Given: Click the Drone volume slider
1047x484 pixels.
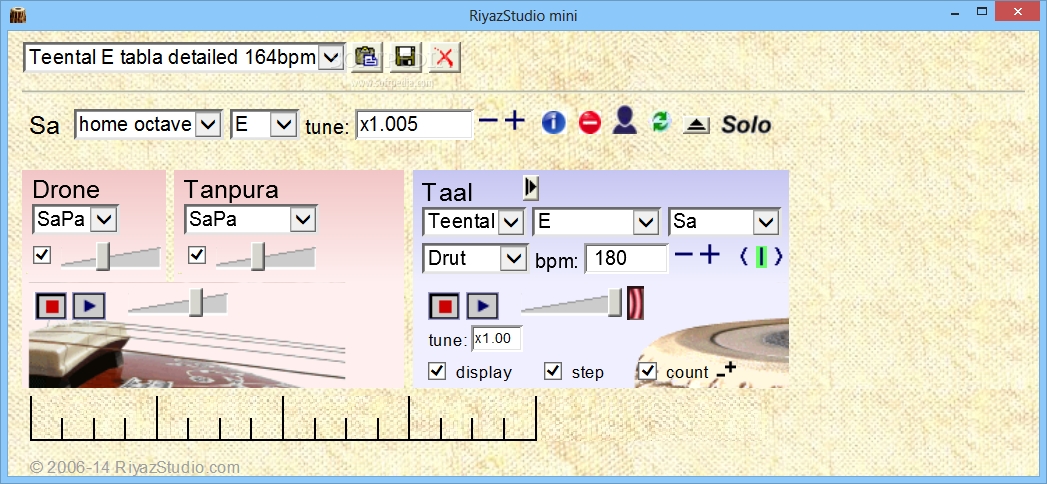Looking at the screenshot, I should (111, 257).
